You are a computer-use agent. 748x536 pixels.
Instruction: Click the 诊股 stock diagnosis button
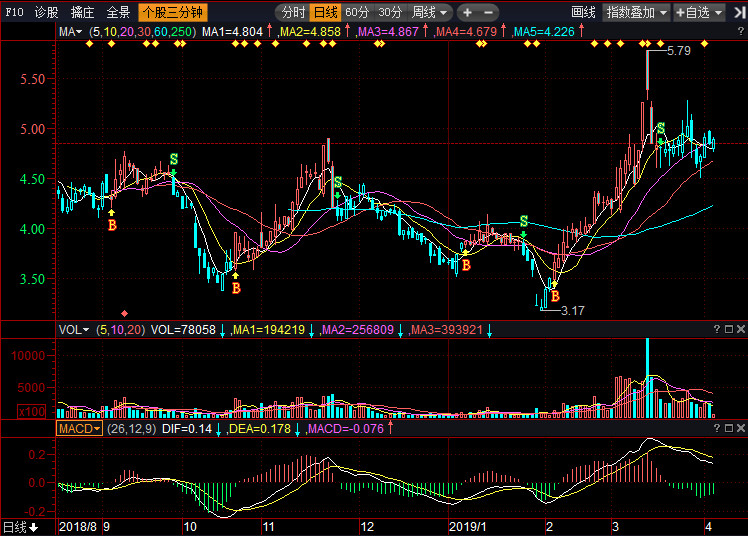click(x=46, y=12)
